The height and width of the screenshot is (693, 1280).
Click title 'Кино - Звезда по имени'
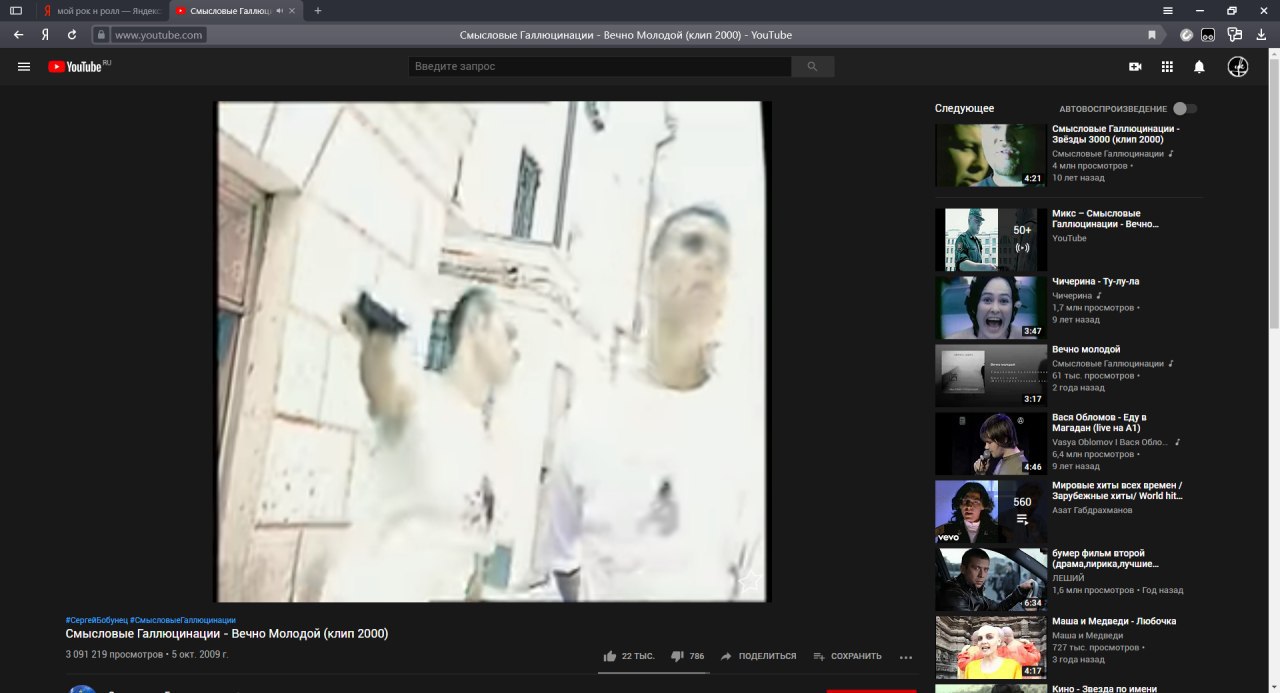point(1104,688)
